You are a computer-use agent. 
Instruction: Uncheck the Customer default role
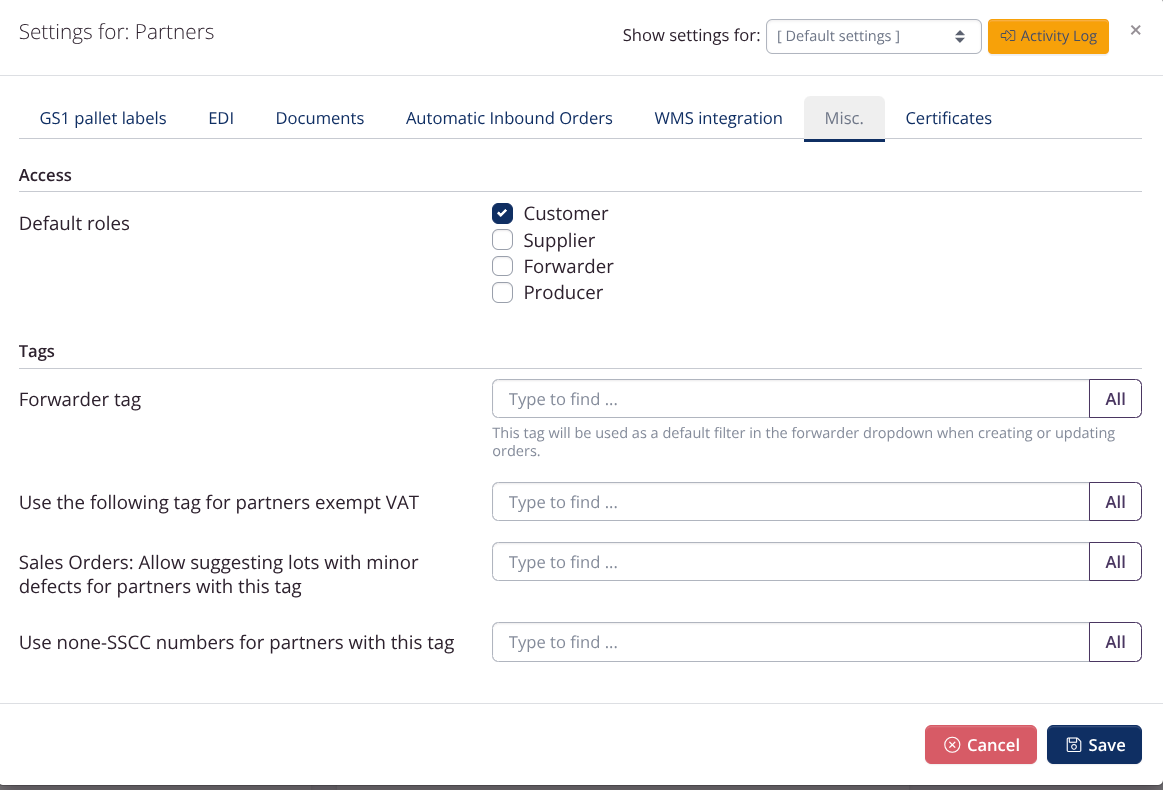[x=502, y=213]
